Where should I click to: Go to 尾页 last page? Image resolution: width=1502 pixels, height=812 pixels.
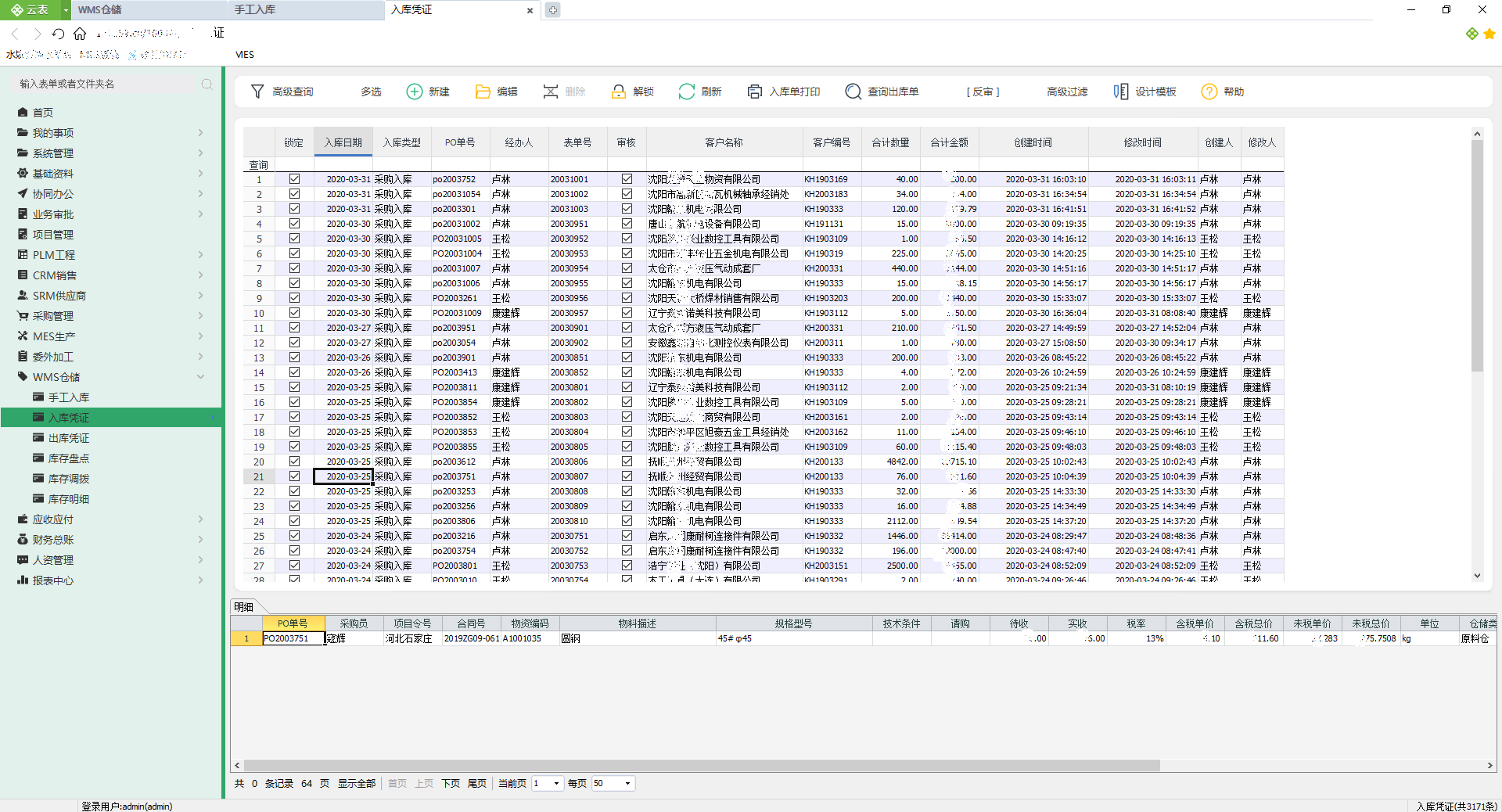tap(477, 784)
